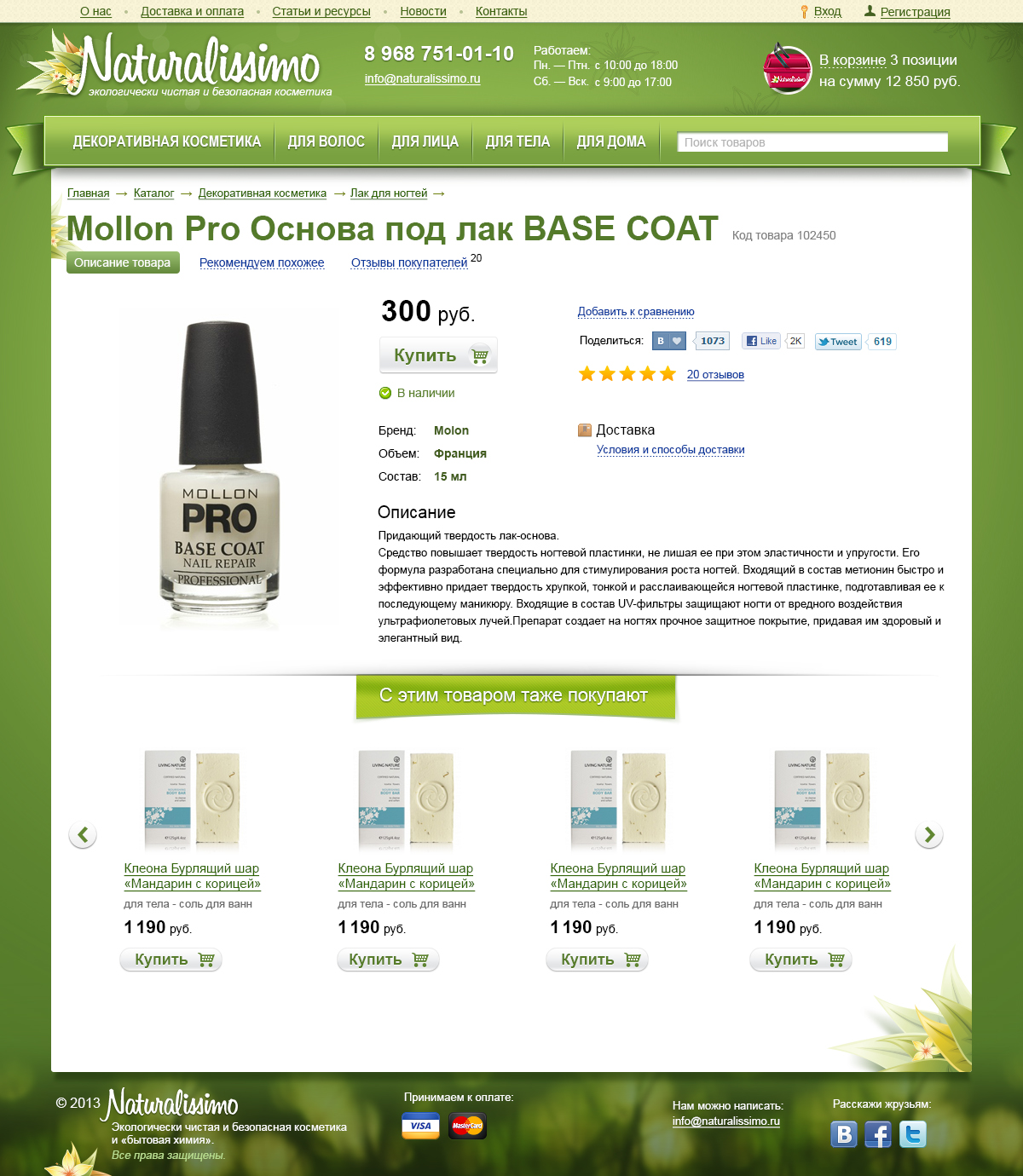Viewport: 1023px width, 1176px height.
Task: Open the Для волос menu section
Action: coord(327,141)
